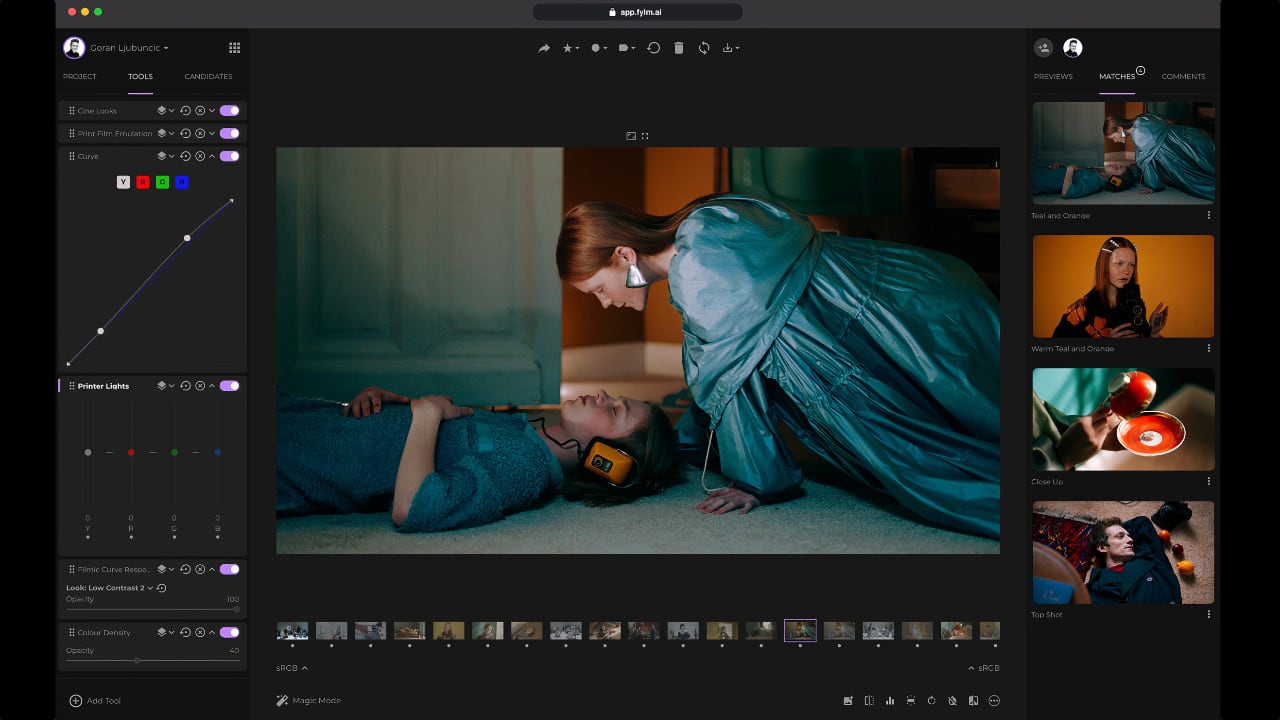
Task: Click the histogram icon in bottom toolbar
Action: click(x=890, y=701)
